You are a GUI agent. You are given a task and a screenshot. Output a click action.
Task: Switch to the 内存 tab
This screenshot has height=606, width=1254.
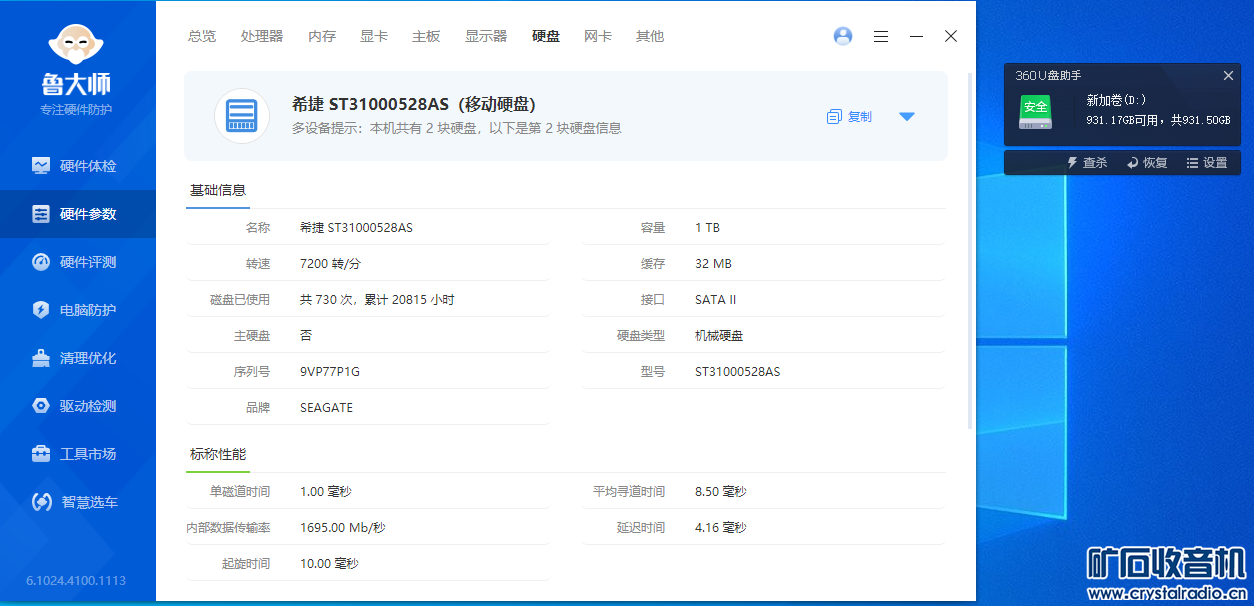click(322, 36)
